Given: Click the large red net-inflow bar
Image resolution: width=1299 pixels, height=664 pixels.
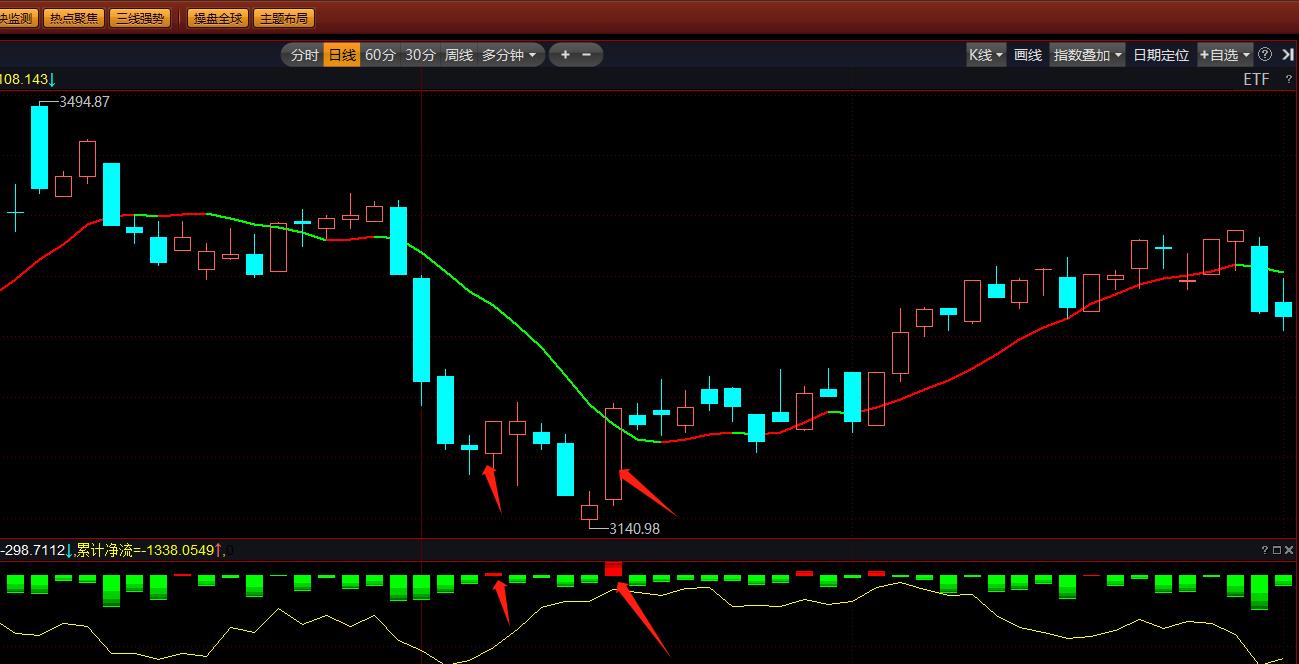Looking at the screenshot, I should pyautogui.click(x=613, y=569).
